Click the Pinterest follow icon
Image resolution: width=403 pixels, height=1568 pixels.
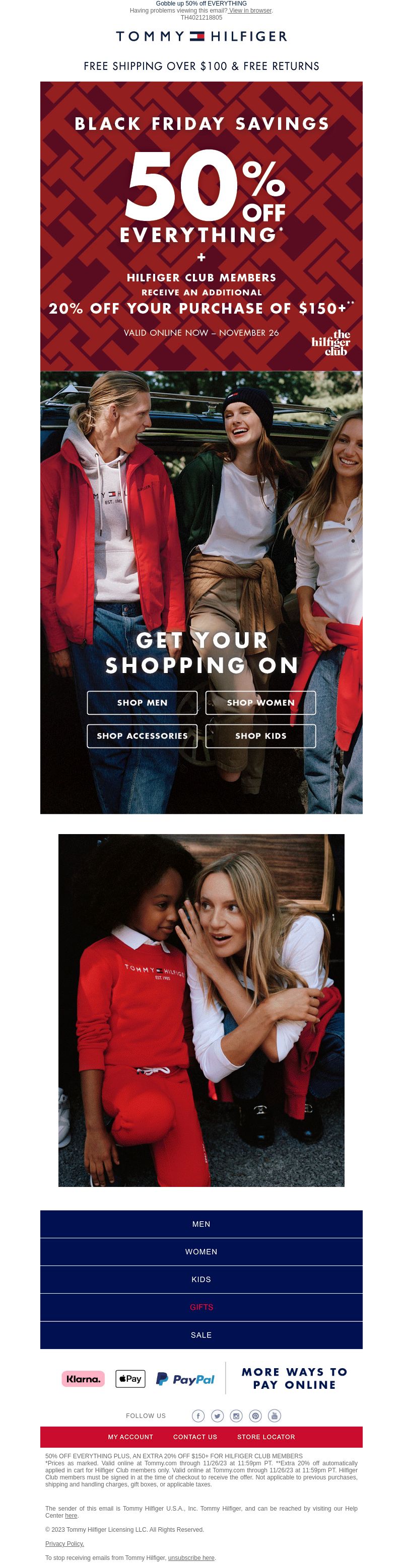(x=255, y=1415)
